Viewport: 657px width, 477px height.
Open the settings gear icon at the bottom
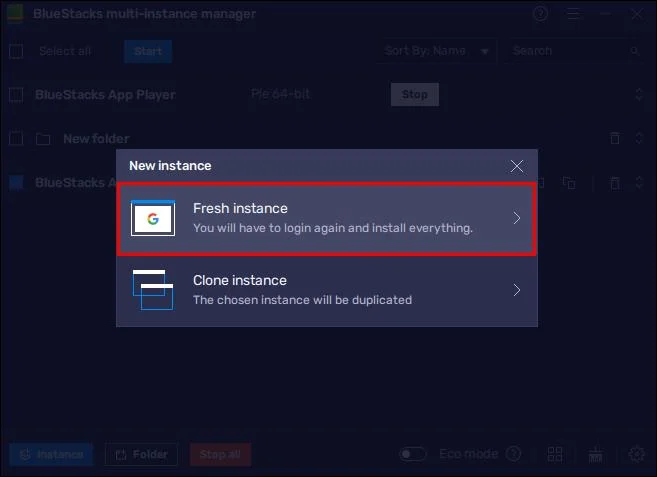[636, 454]
